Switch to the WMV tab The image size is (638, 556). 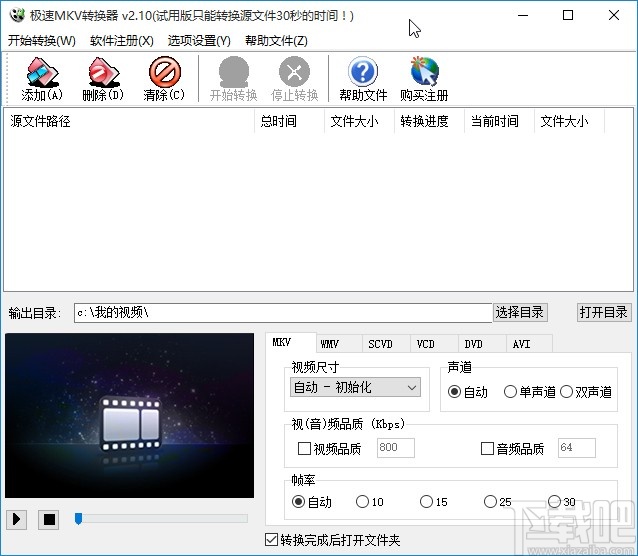pyautogui.click(x=339, y=344)
